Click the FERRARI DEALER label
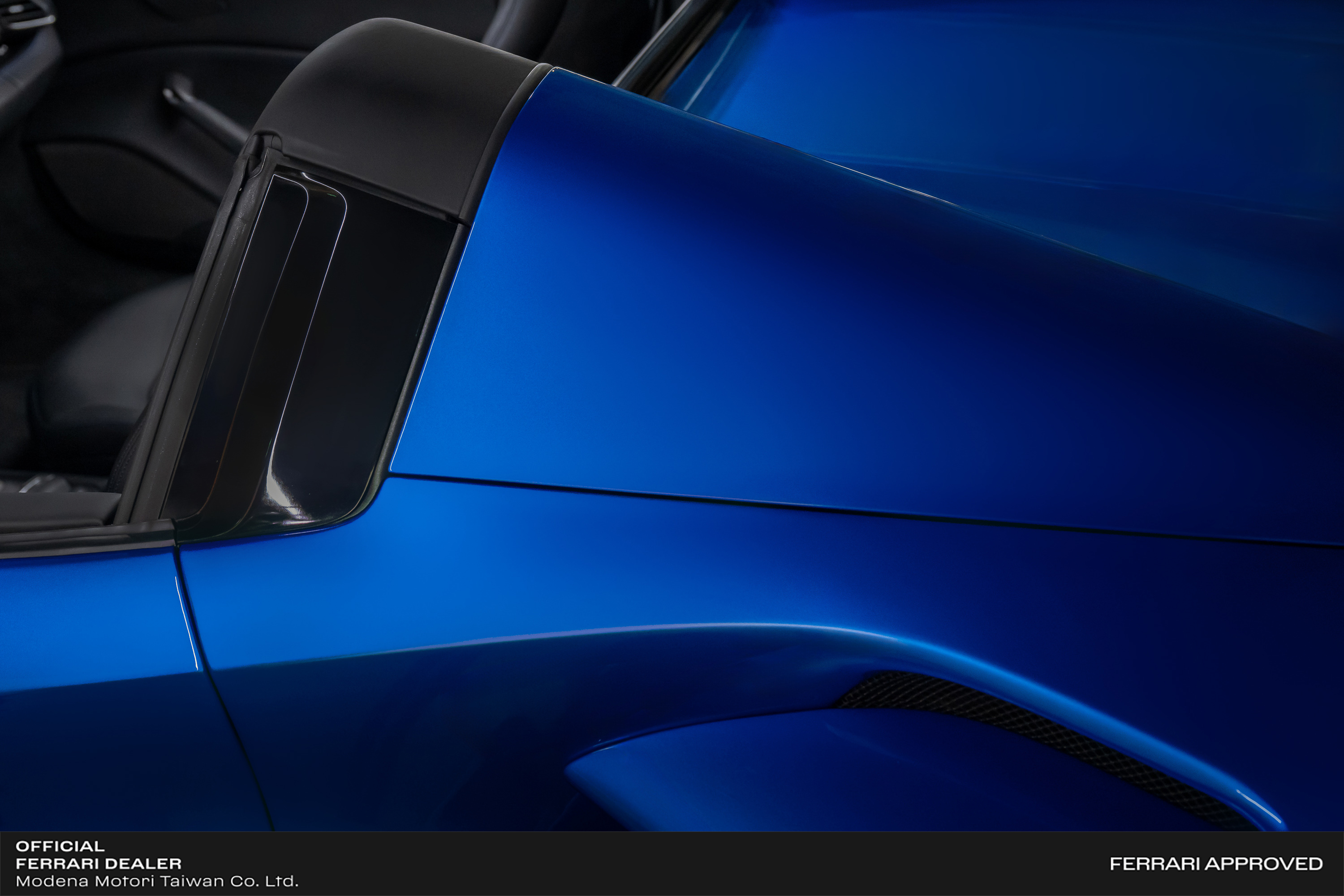The height and width of the screenshot is (896, 1344). point(98,863)
